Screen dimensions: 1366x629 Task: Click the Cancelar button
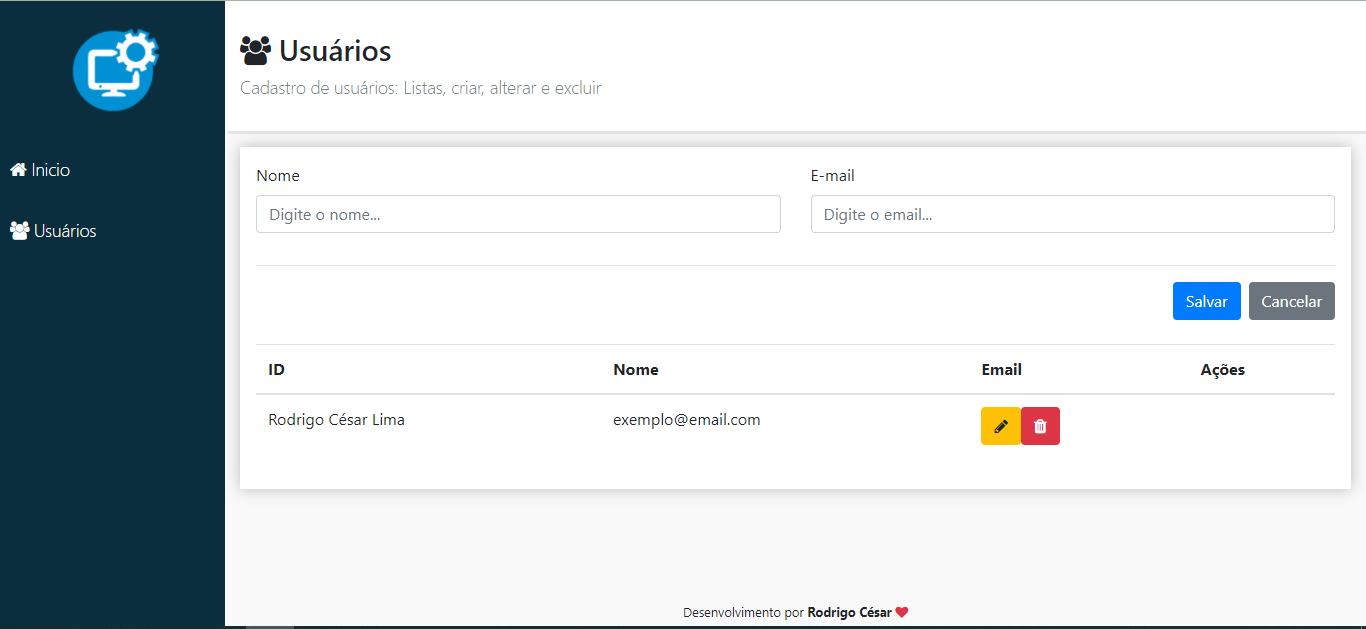click(x=1291, y=301)
